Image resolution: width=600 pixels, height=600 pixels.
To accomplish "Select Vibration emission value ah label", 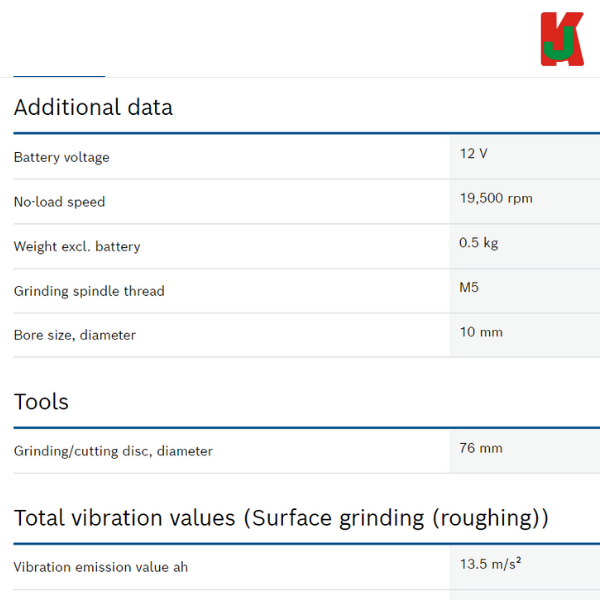I will 101,567.
